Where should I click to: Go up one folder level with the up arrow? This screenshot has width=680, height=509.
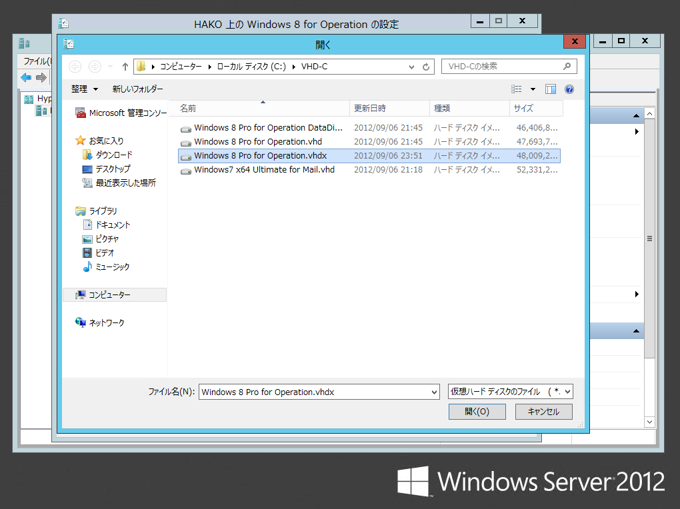pyautogui.click(x=125, y=67)
